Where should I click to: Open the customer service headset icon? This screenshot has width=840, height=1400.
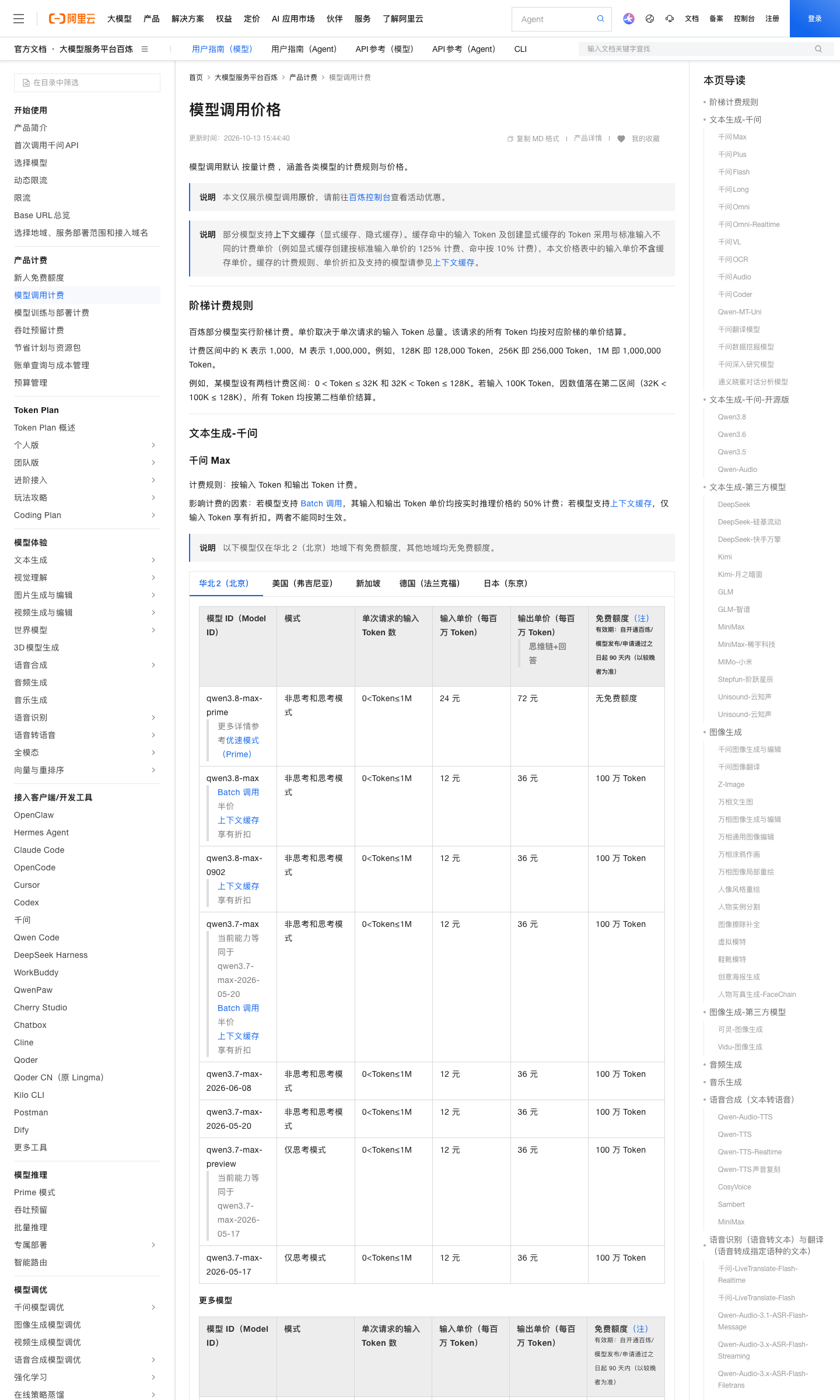670,19
